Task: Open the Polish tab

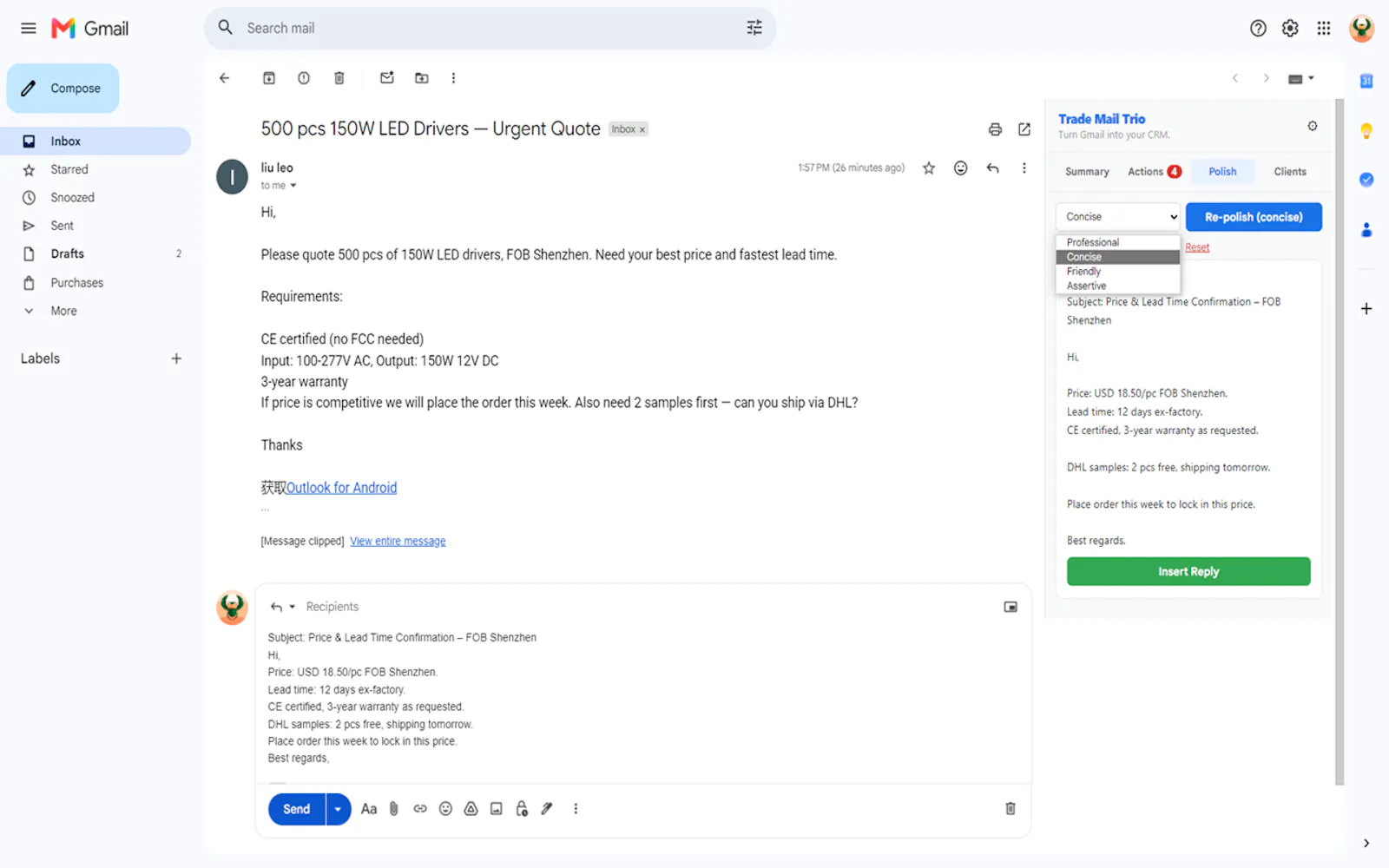Action: click(1222, 172)
